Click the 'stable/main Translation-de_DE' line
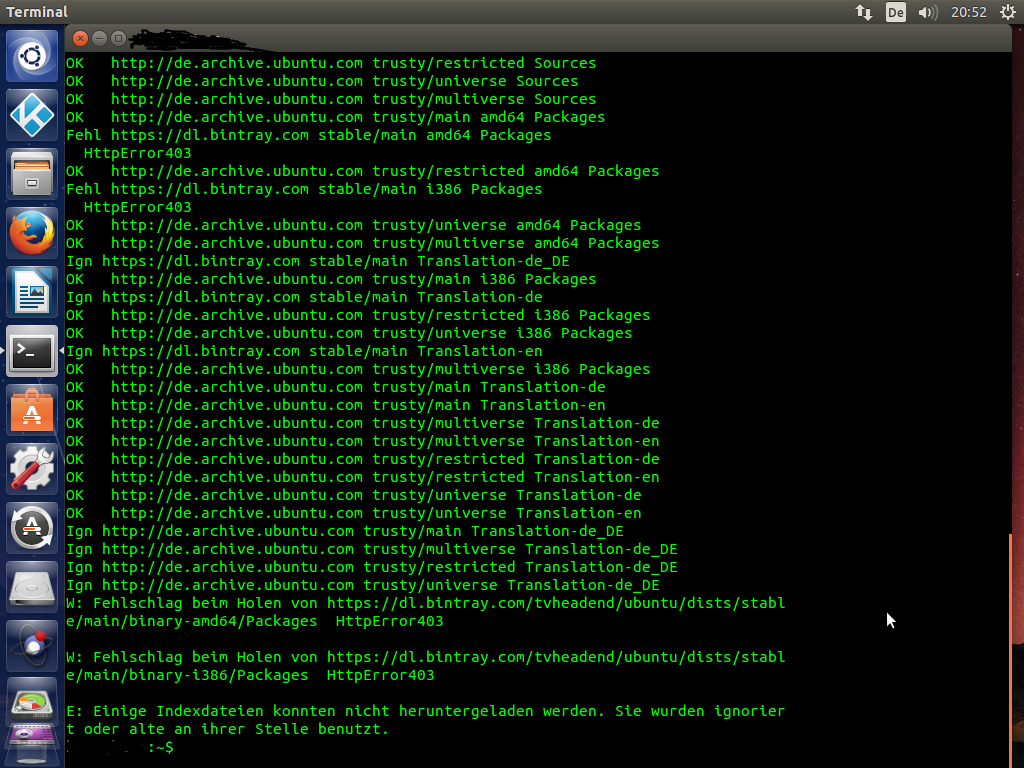The image size is (1024, 768). 317,261
